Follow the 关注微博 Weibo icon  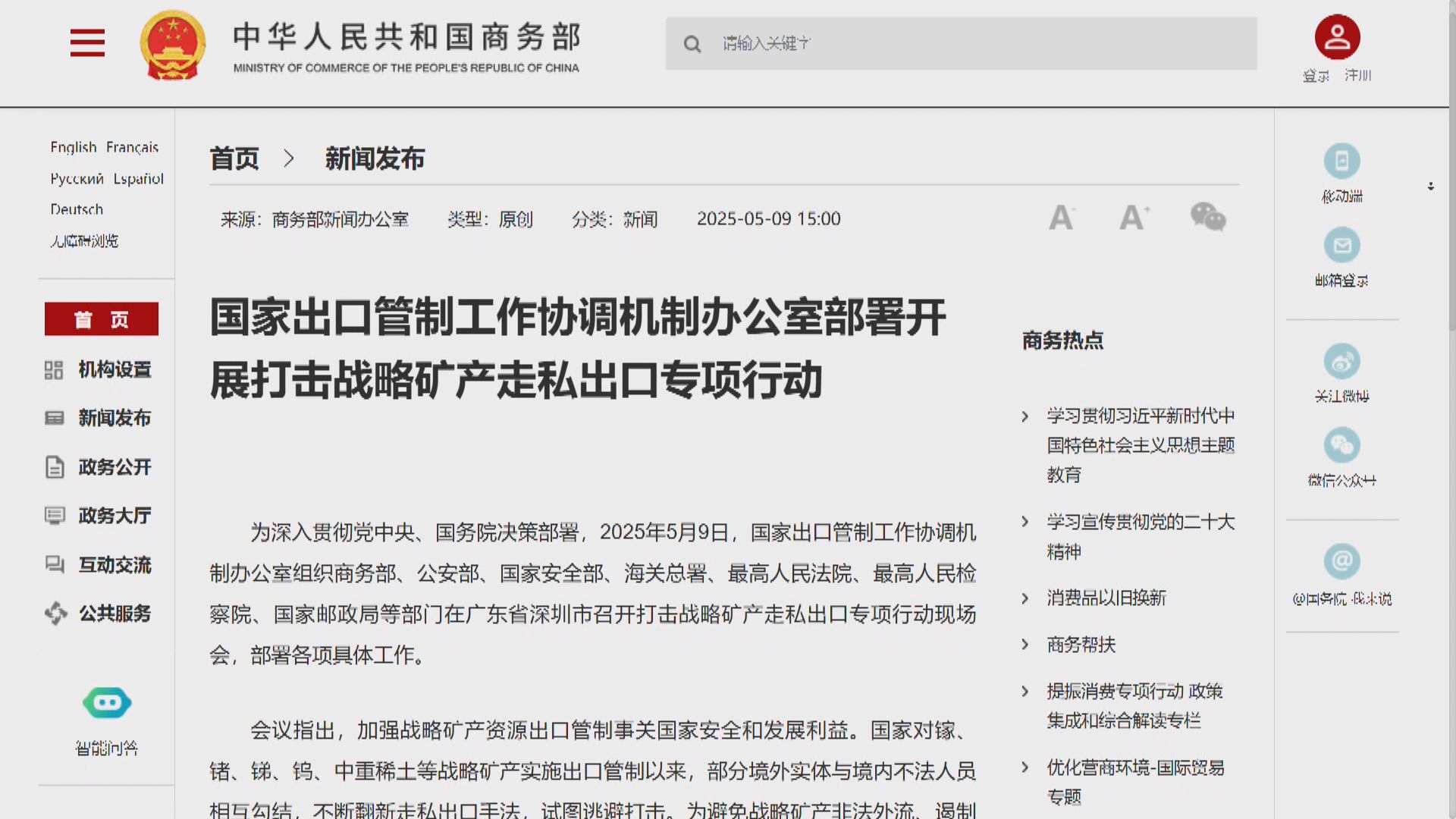1341,362
